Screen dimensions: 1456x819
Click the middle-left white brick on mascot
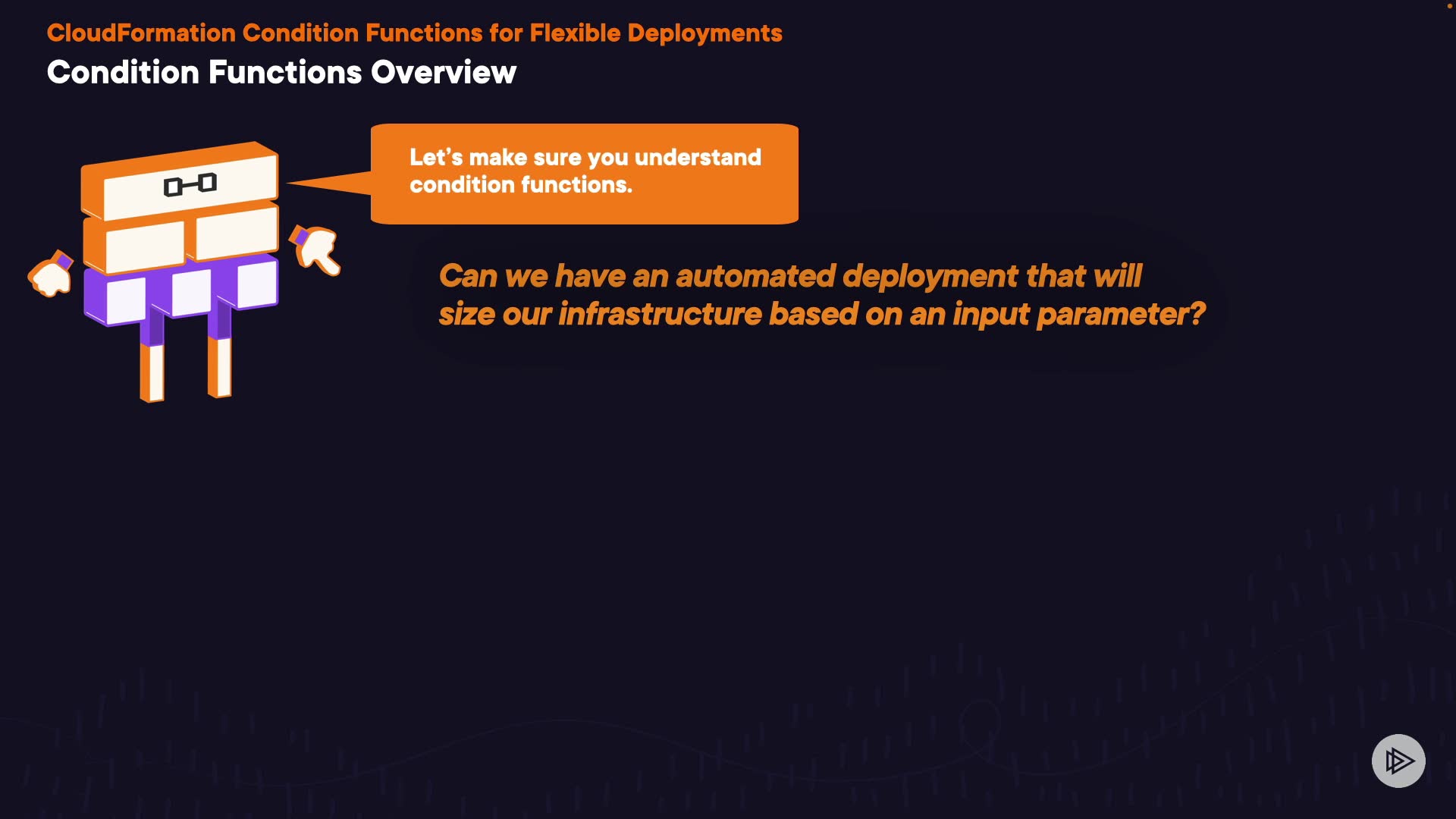point(144,247)
